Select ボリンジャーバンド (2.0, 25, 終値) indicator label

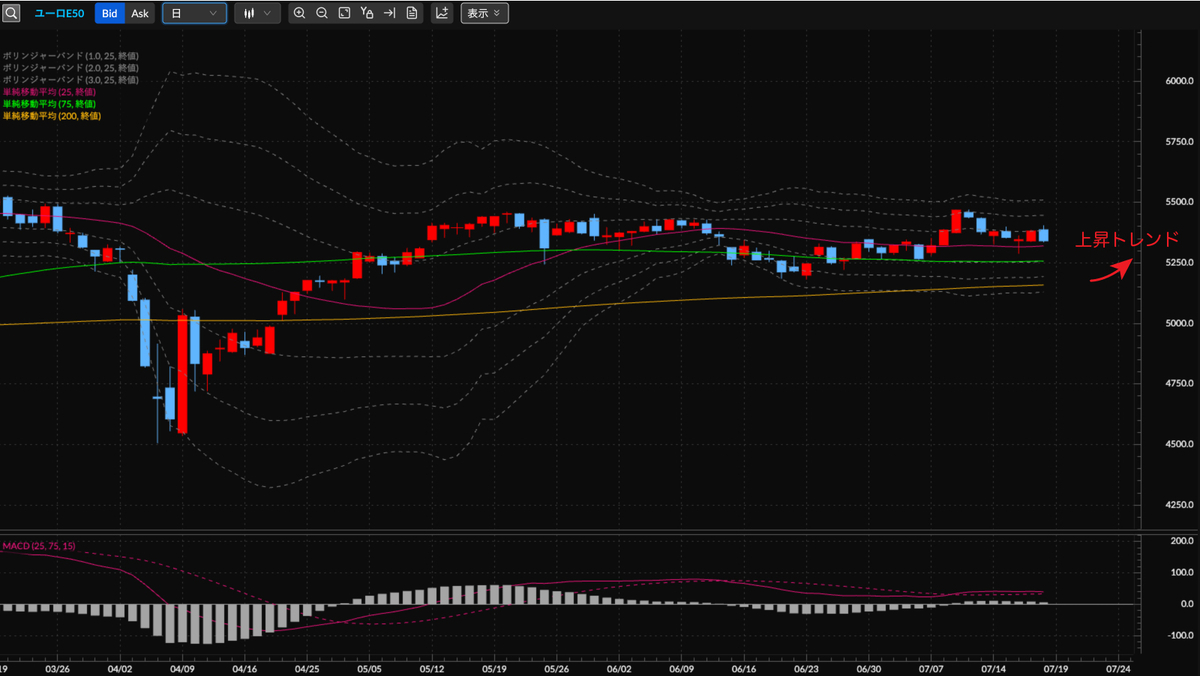pyautogui.click(x=70, y=68)
